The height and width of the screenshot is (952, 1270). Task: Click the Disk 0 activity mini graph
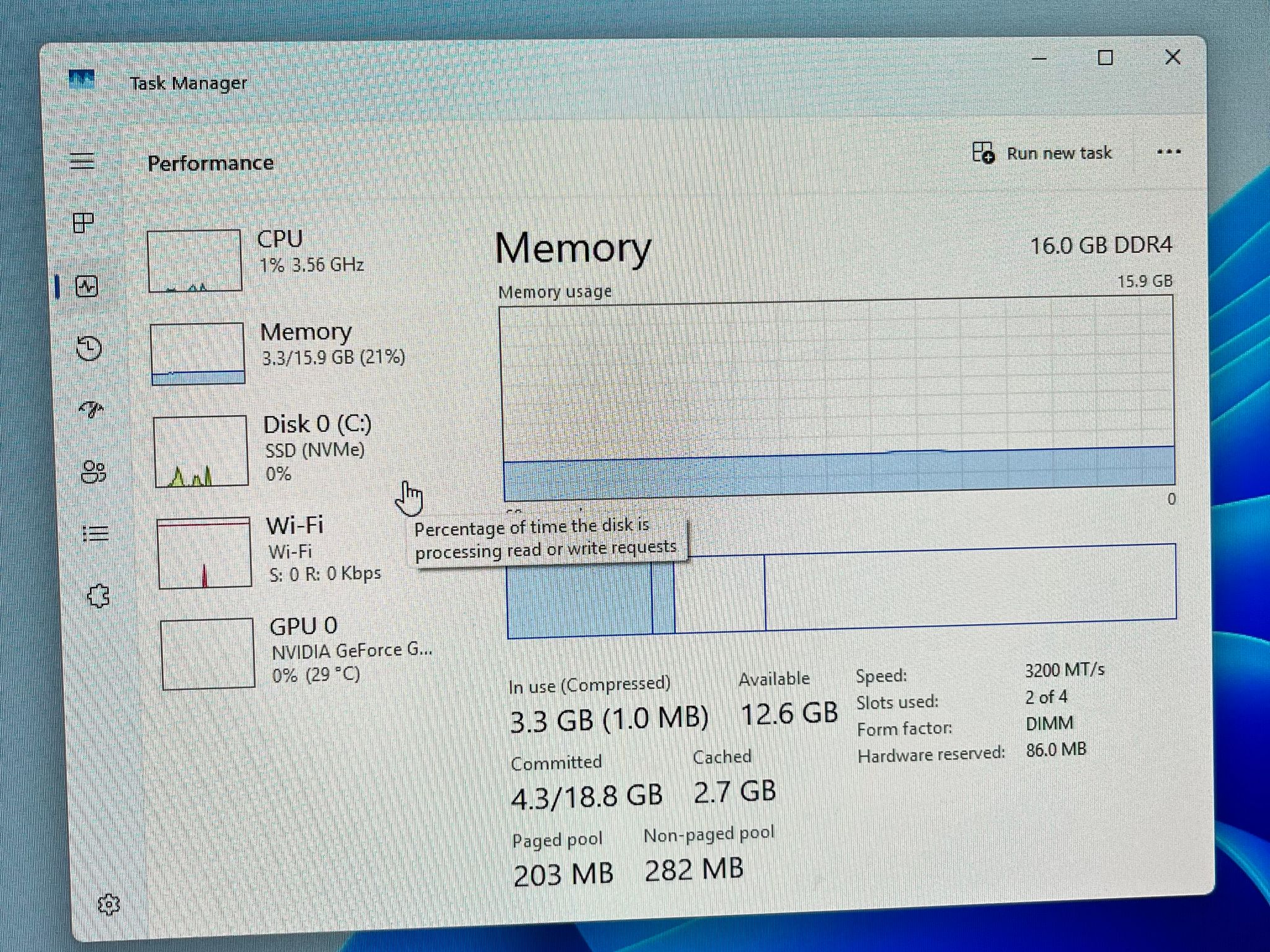[201, 451]
